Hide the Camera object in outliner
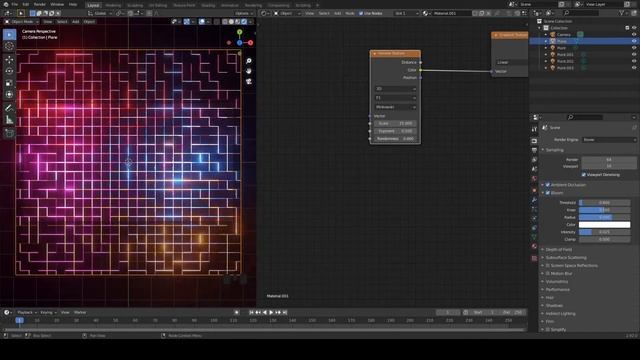Viewport: 640px width, 360px height. [x=634, y=35]
